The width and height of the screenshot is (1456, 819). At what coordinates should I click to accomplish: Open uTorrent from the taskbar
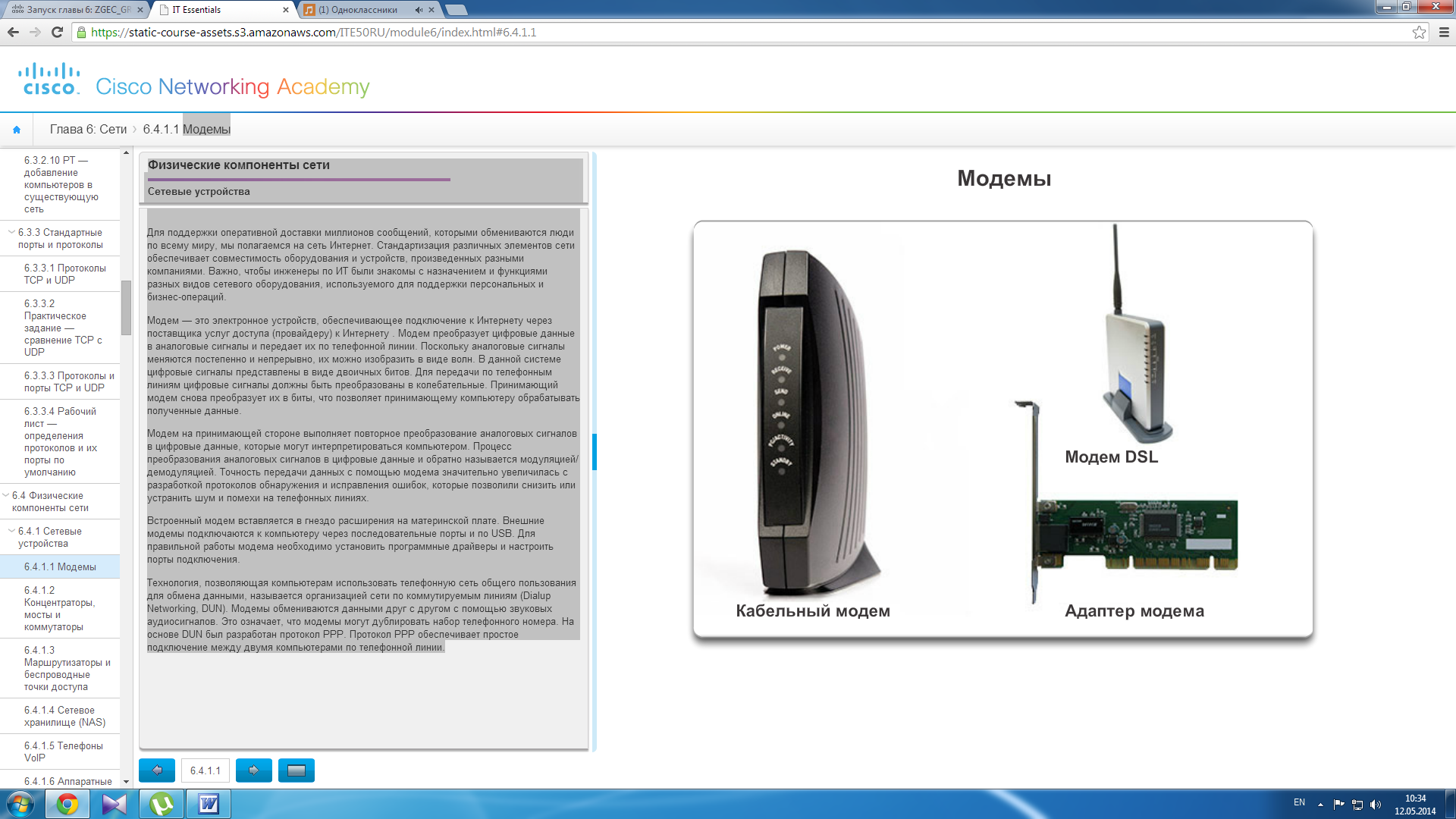(x=162, y=804)
